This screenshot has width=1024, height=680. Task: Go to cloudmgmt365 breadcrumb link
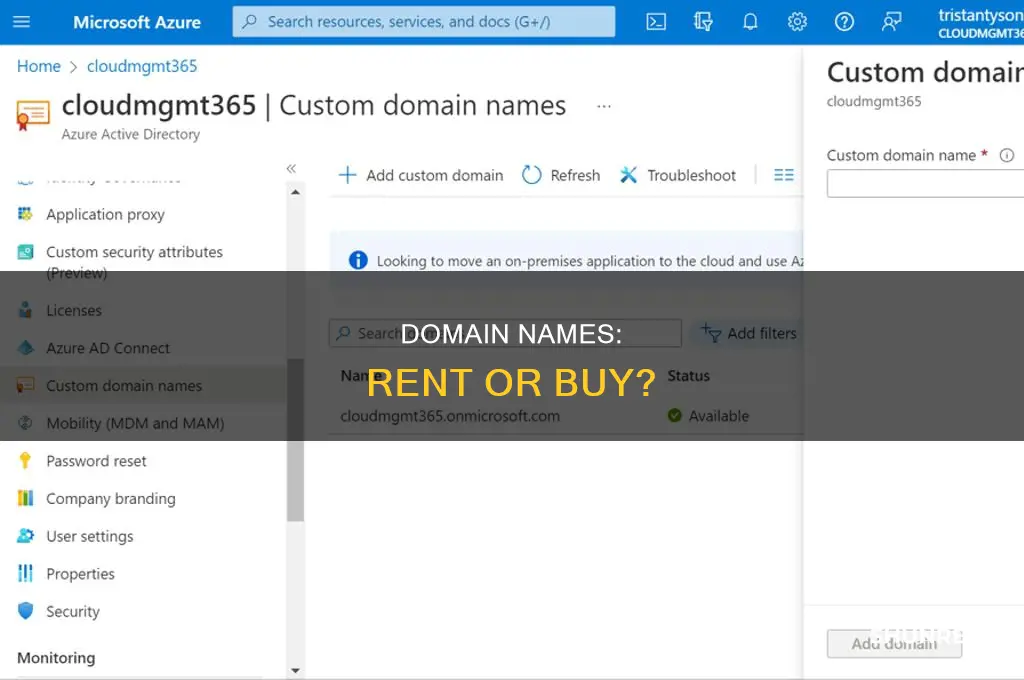(142, 66)
